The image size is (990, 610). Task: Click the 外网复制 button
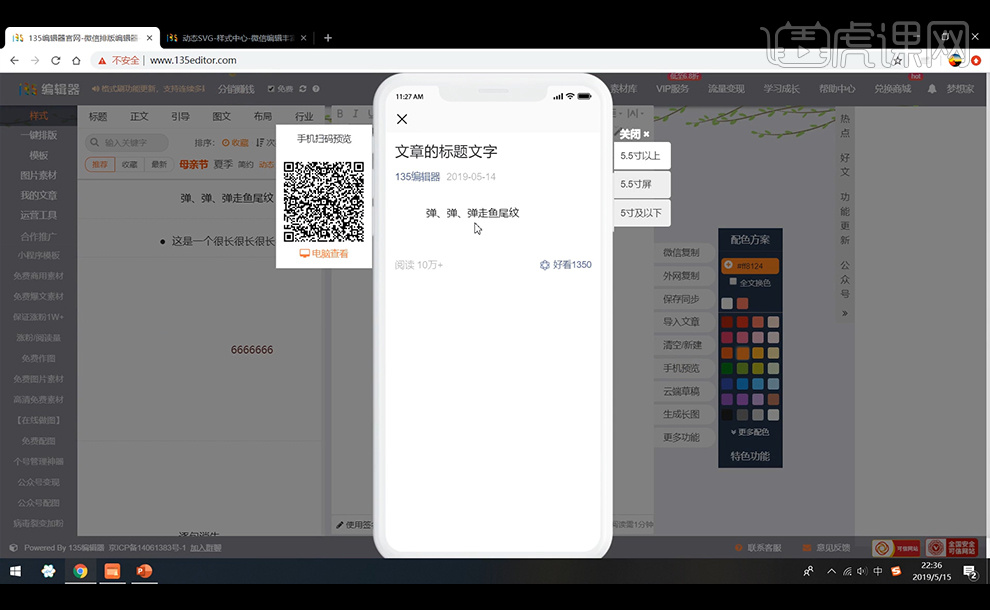pyautogui.click(x=681, y=276)
